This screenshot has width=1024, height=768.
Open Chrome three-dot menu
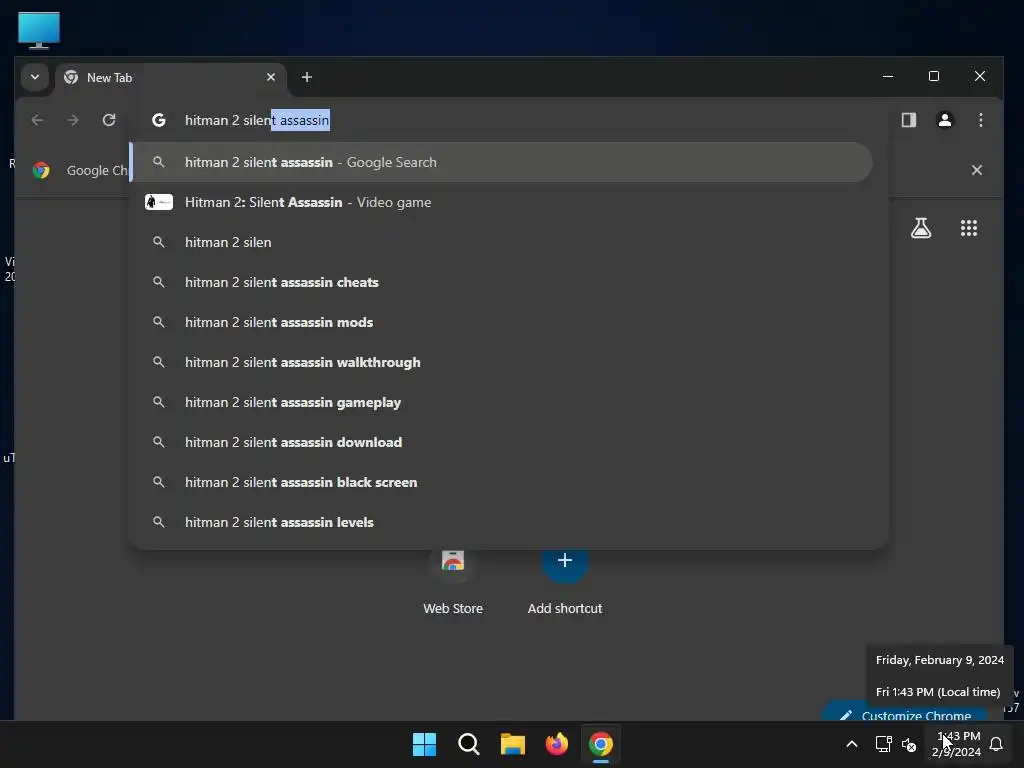click(980, 120)
